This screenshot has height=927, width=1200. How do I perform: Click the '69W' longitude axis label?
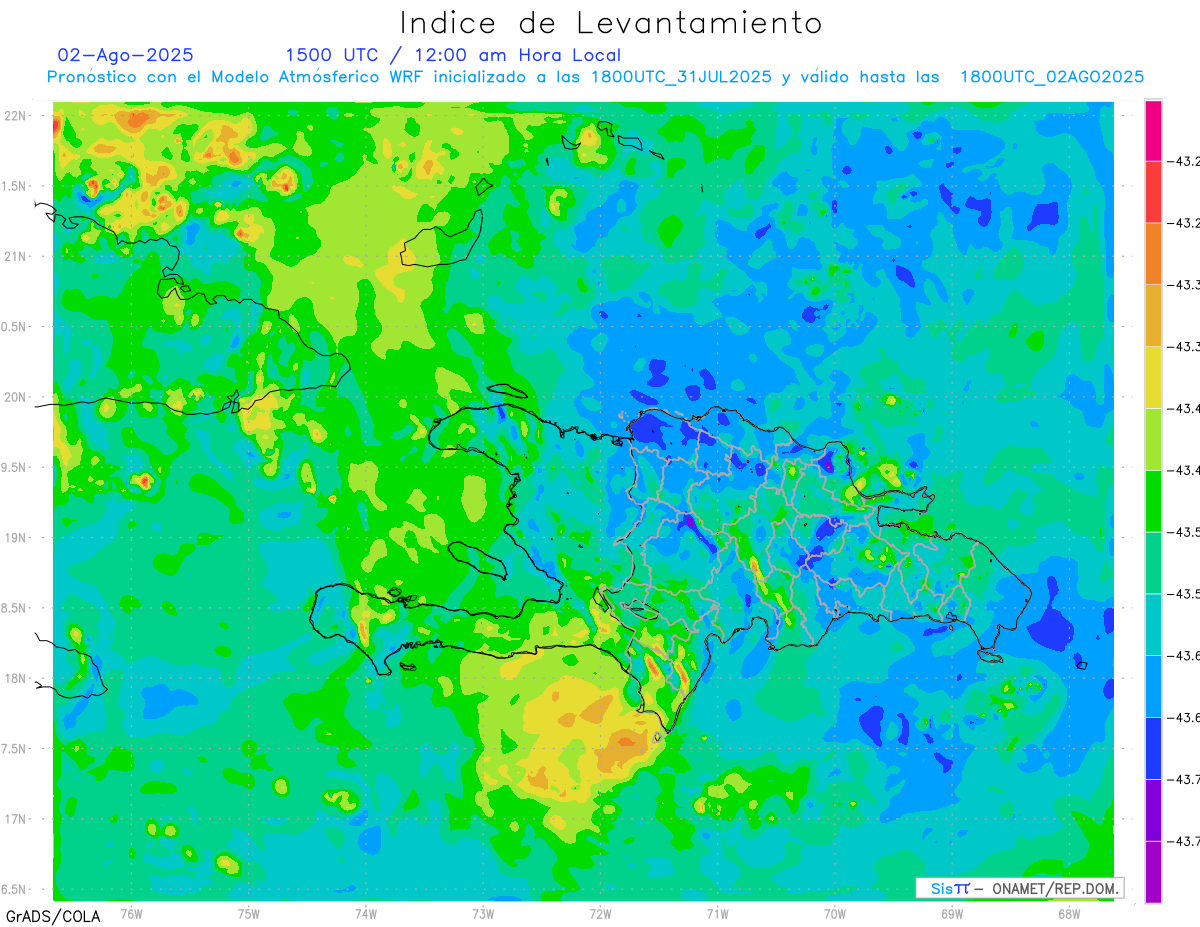951,913
